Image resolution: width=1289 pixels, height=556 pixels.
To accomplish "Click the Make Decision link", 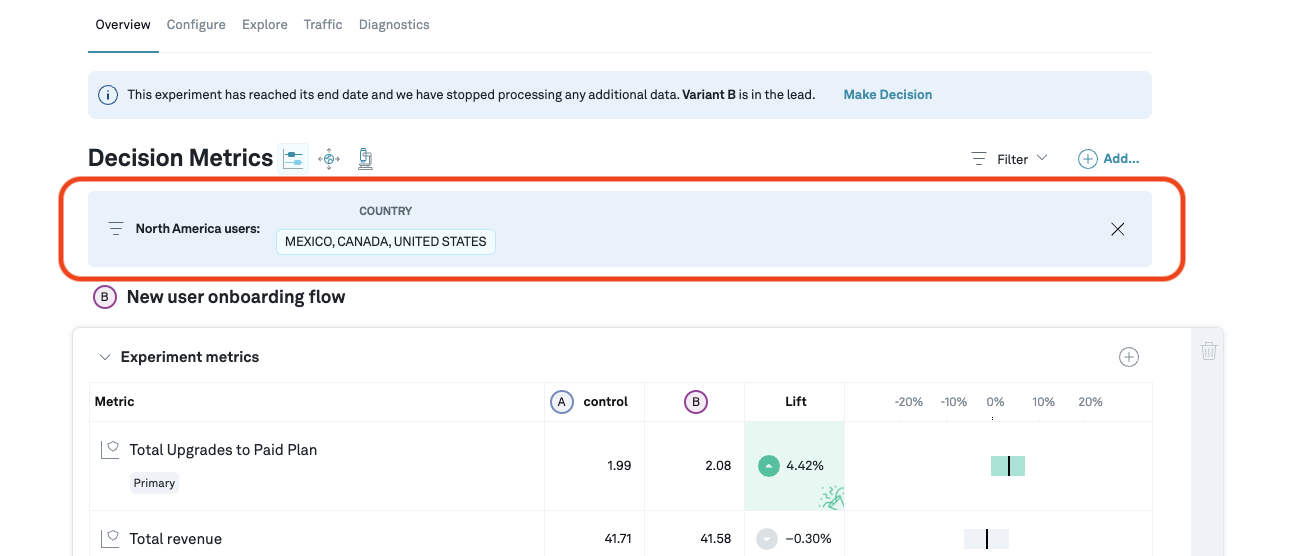I will (x=887, y=95).
